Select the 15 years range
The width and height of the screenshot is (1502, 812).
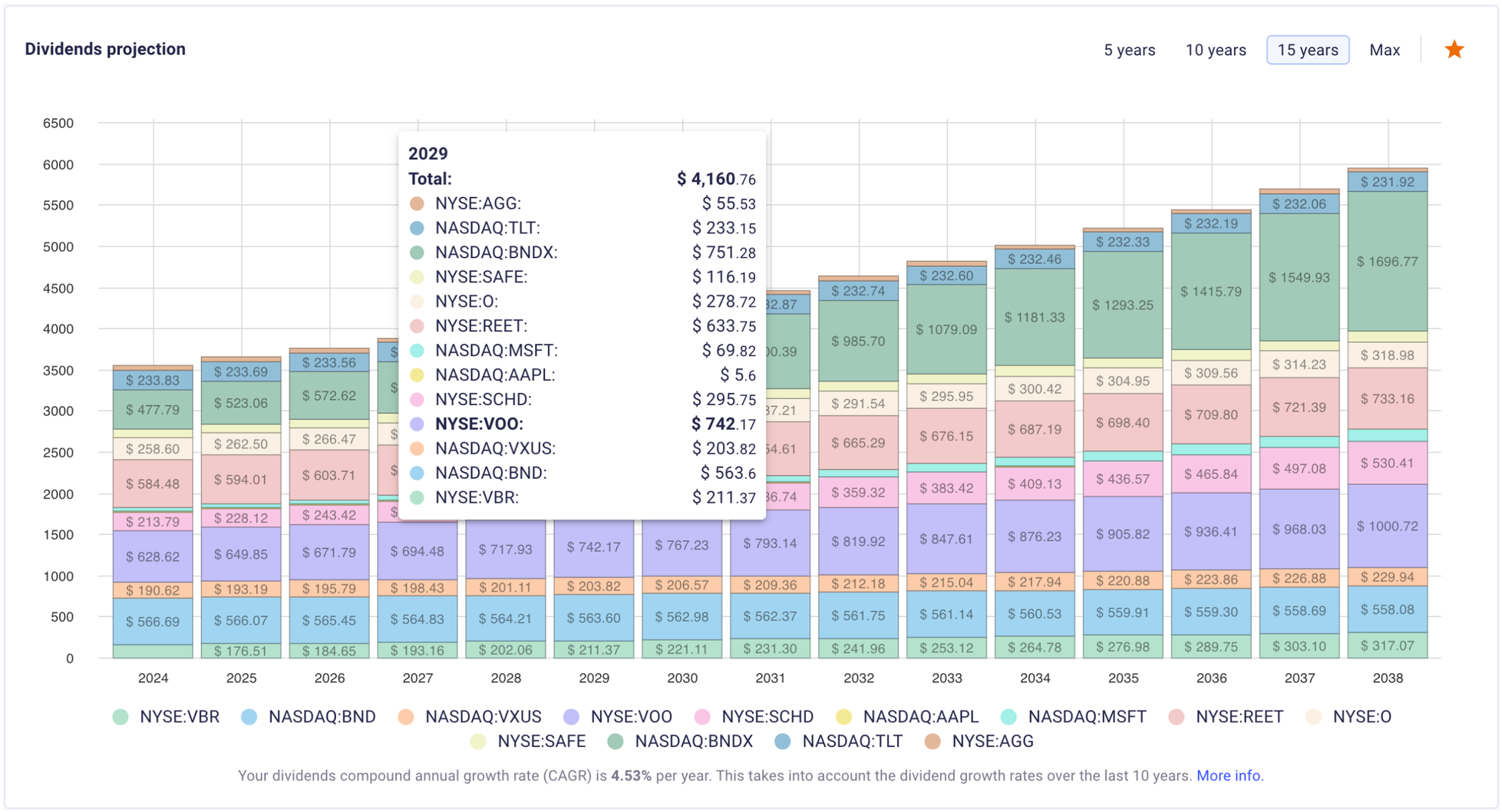[x=1307, y=50]
